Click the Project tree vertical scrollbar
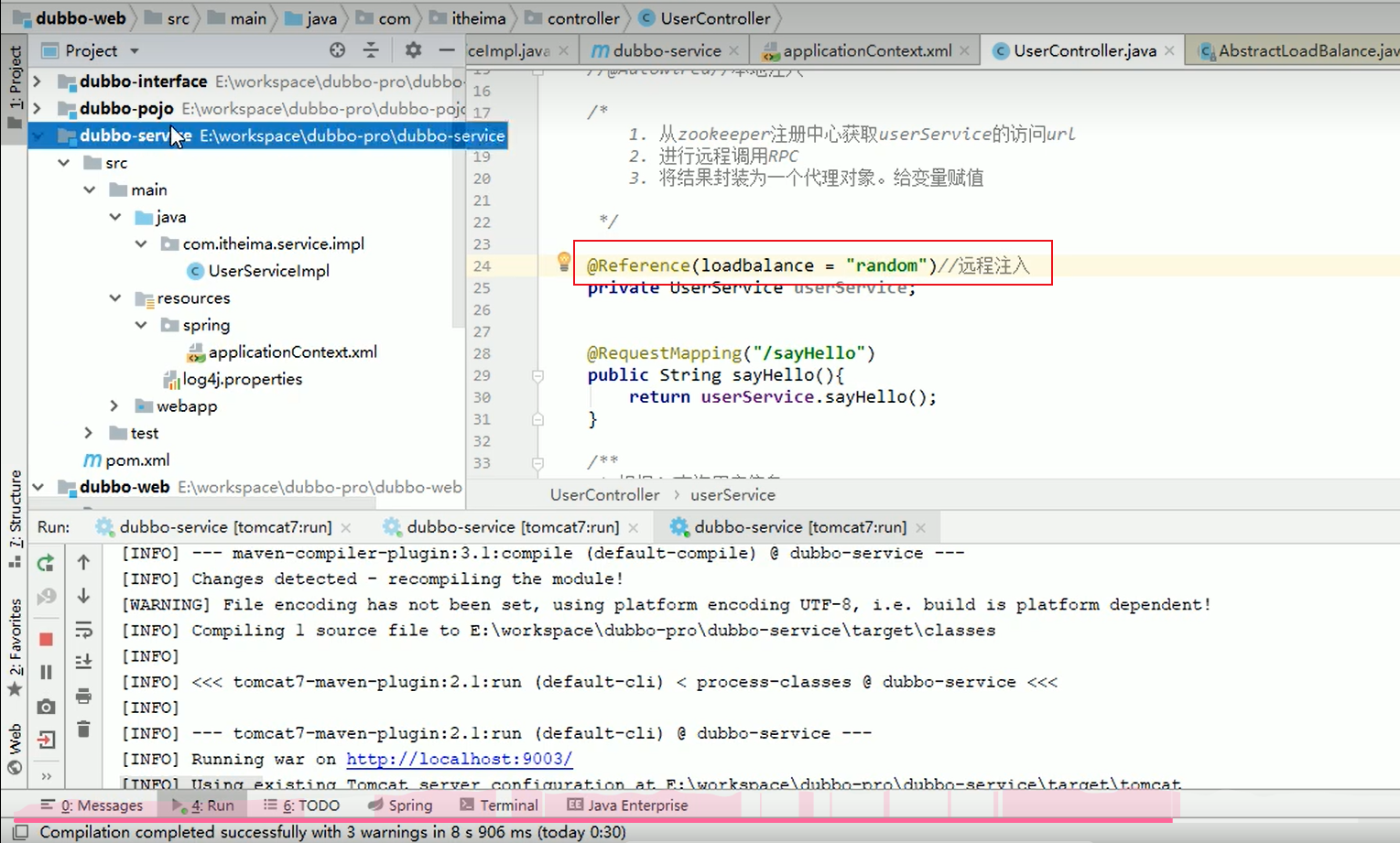The width and height of the screenshot is (1400, 843). (x=460, y=197)
